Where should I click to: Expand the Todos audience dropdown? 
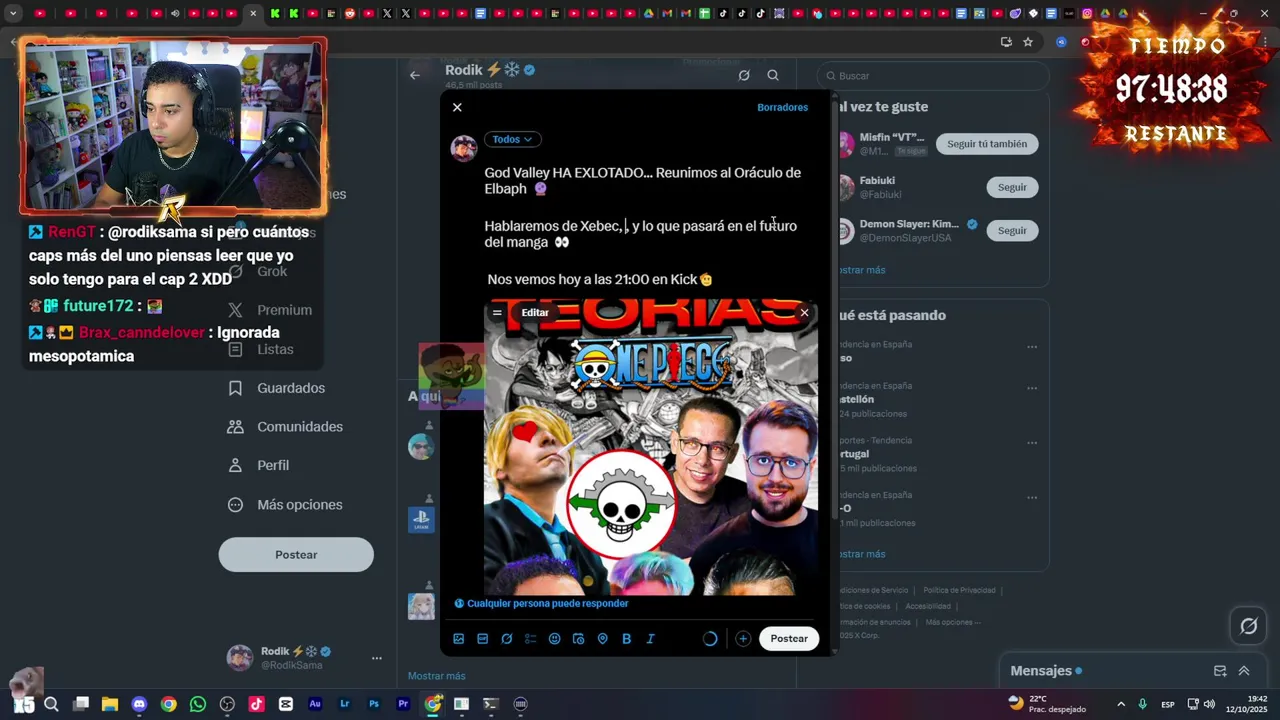(x=512, y=139)
